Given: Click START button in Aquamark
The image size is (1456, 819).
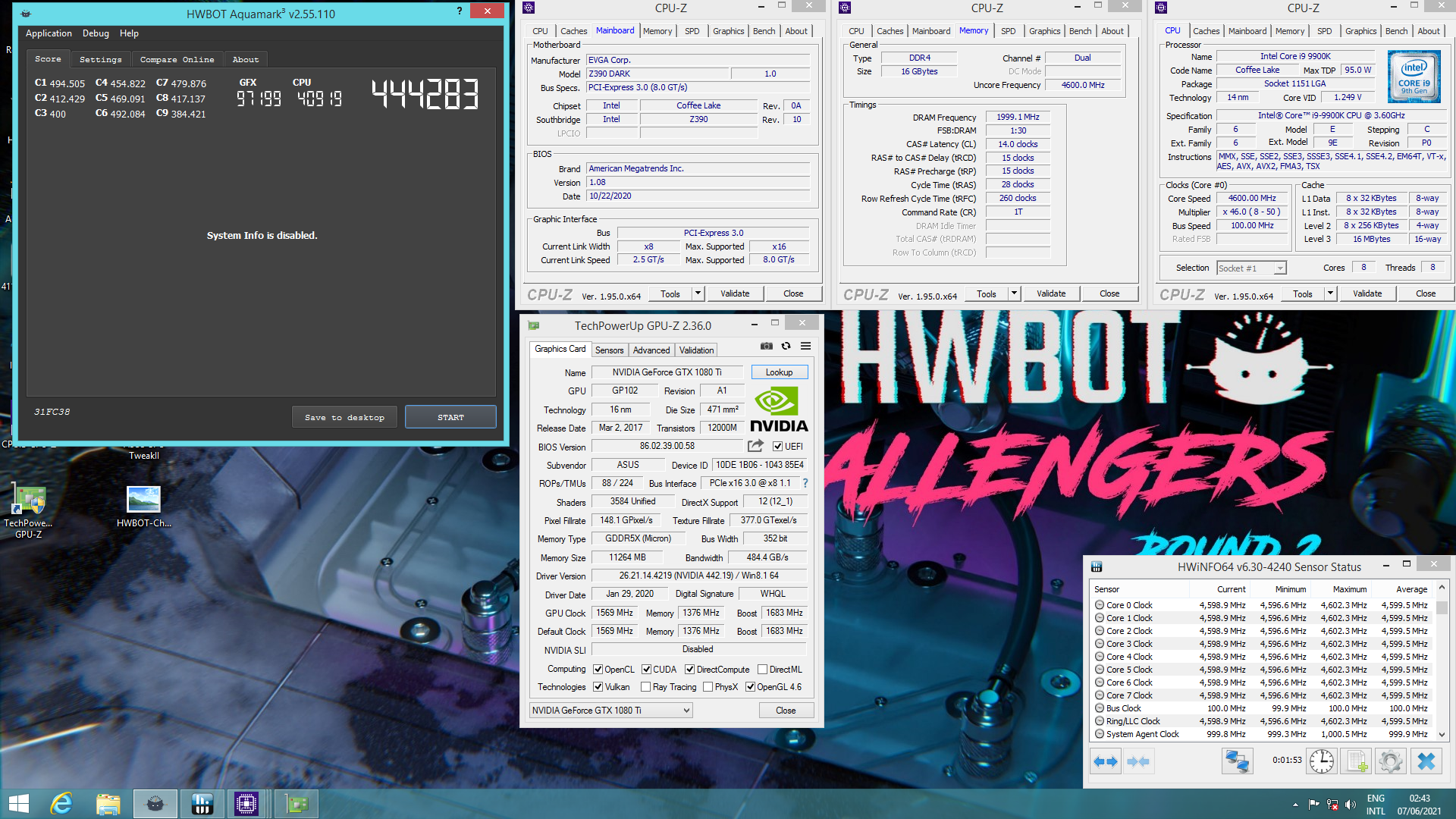Looking at the screenshot, I should [x=450, y=417].
